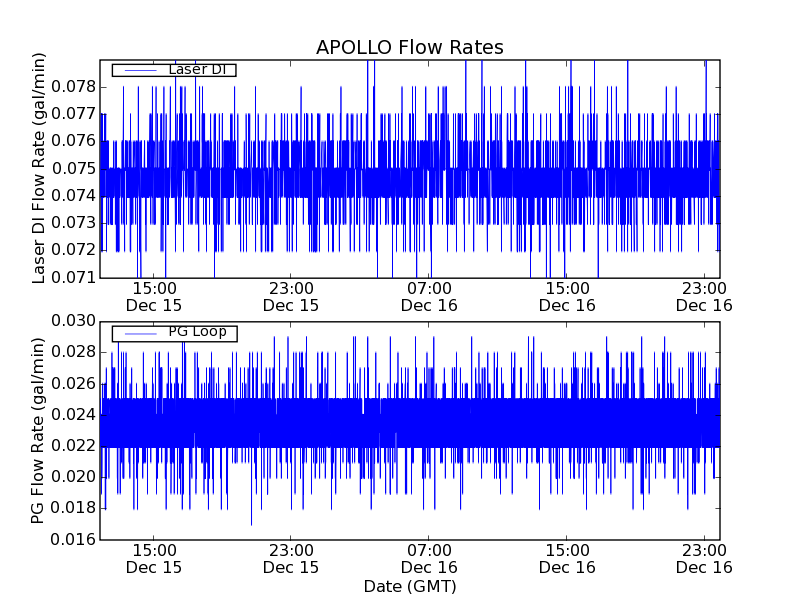This screenshot has width=800, height=600.
Task: Click the 'APOLLO Flow Rates' chart title
Action: coord(410,47)
